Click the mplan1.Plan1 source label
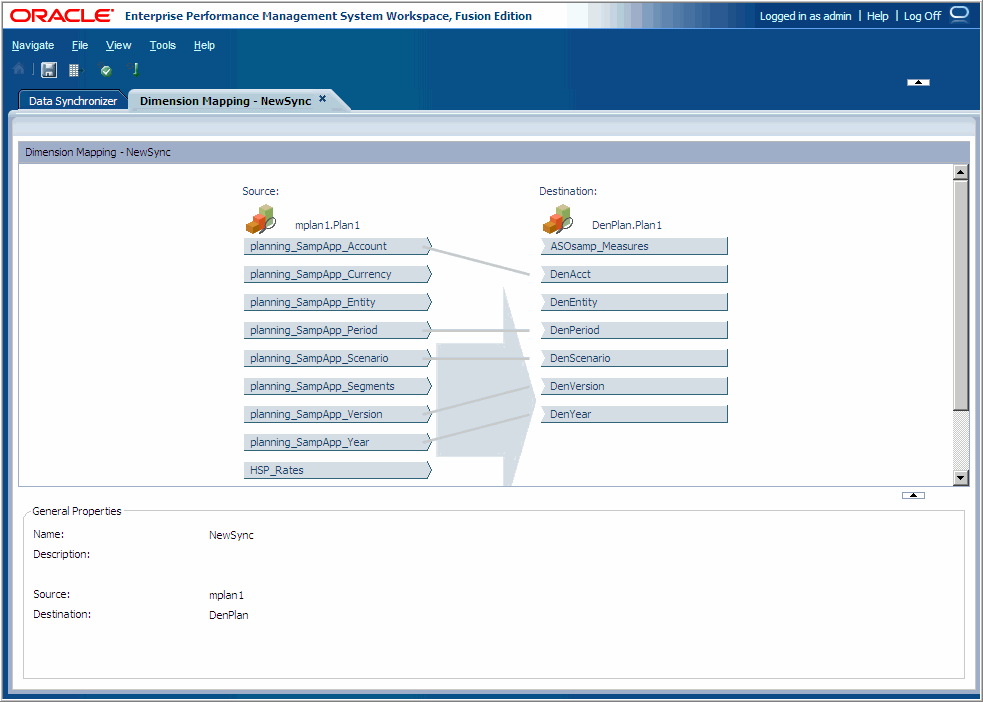The width and height of the screenshot is (983, 702). pos(327,225)
